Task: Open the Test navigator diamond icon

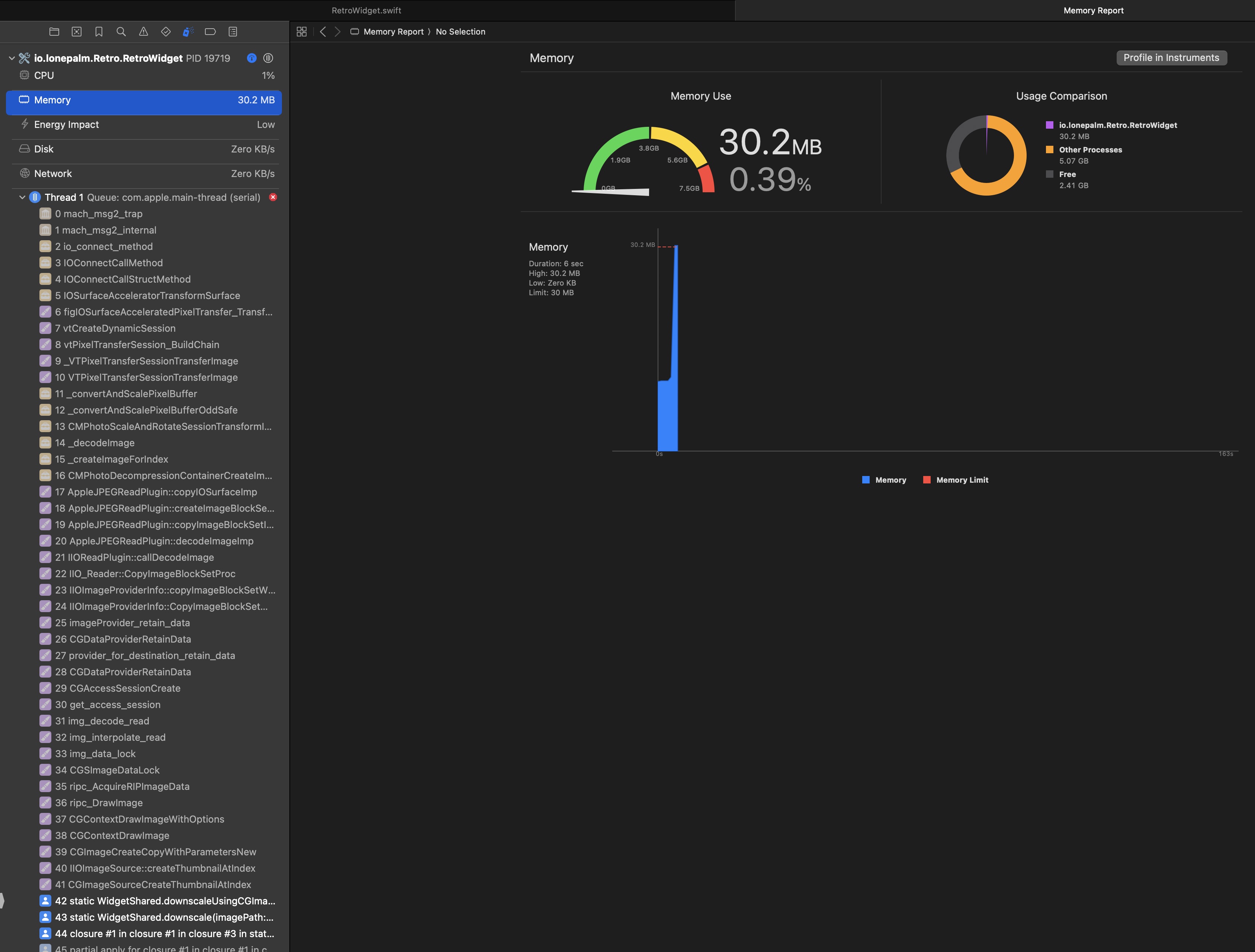Action: click(166, 32)
